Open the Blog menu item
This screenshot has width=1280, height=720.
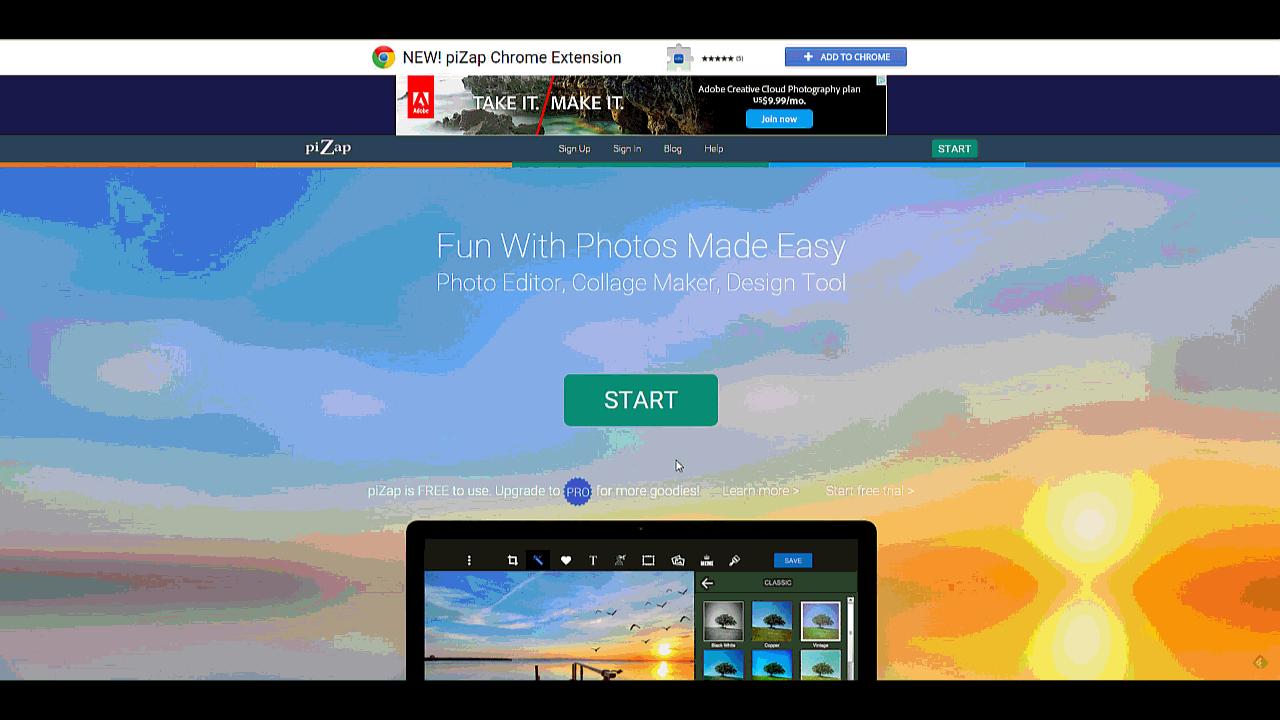673,149
